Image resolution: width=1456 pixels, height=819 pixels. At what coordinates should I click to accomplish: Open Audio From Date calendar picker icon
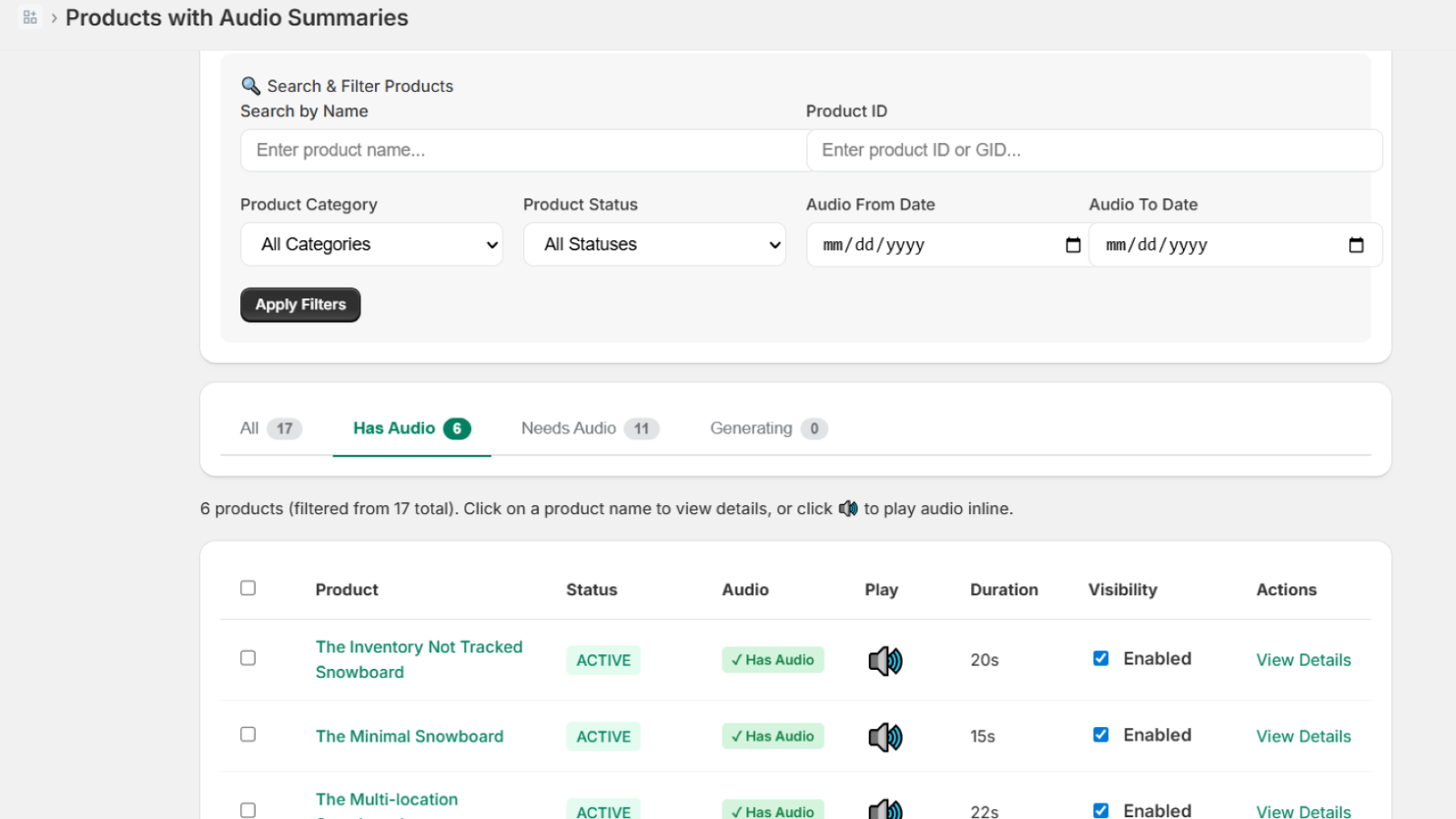[x=1073, y=245]
